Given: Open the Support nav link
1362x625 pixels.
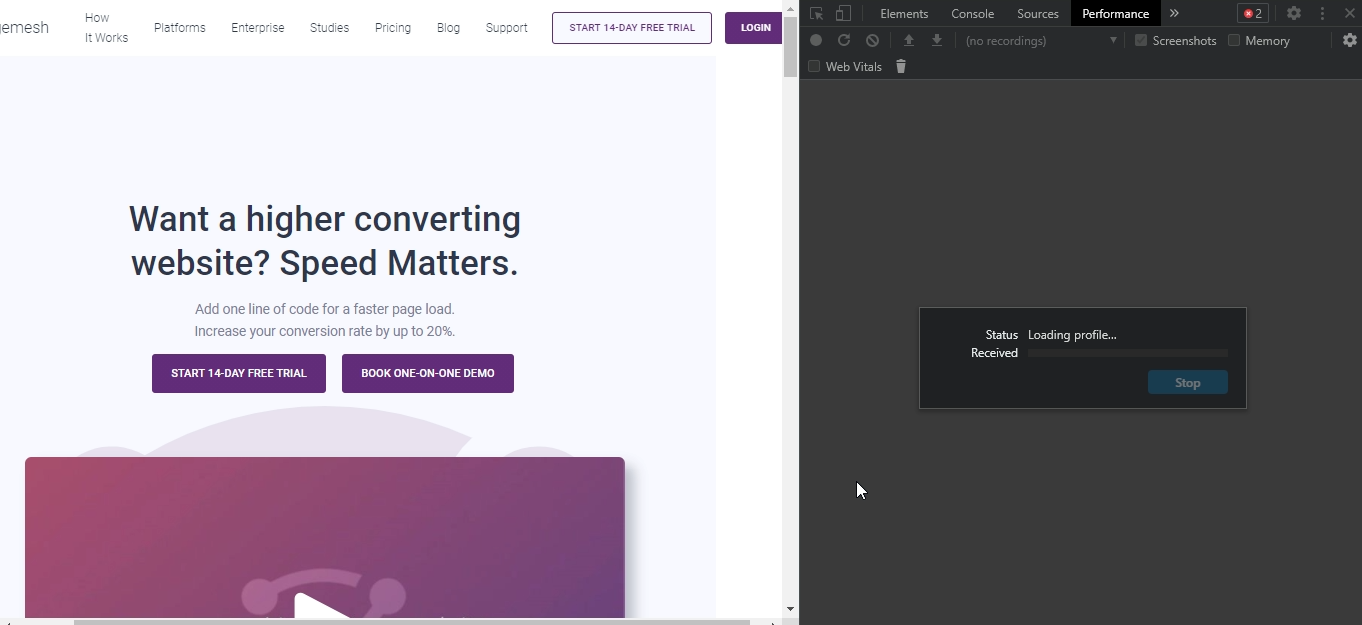Looking at the screenshot, I should pyautogui.click(x=507, y=28).
